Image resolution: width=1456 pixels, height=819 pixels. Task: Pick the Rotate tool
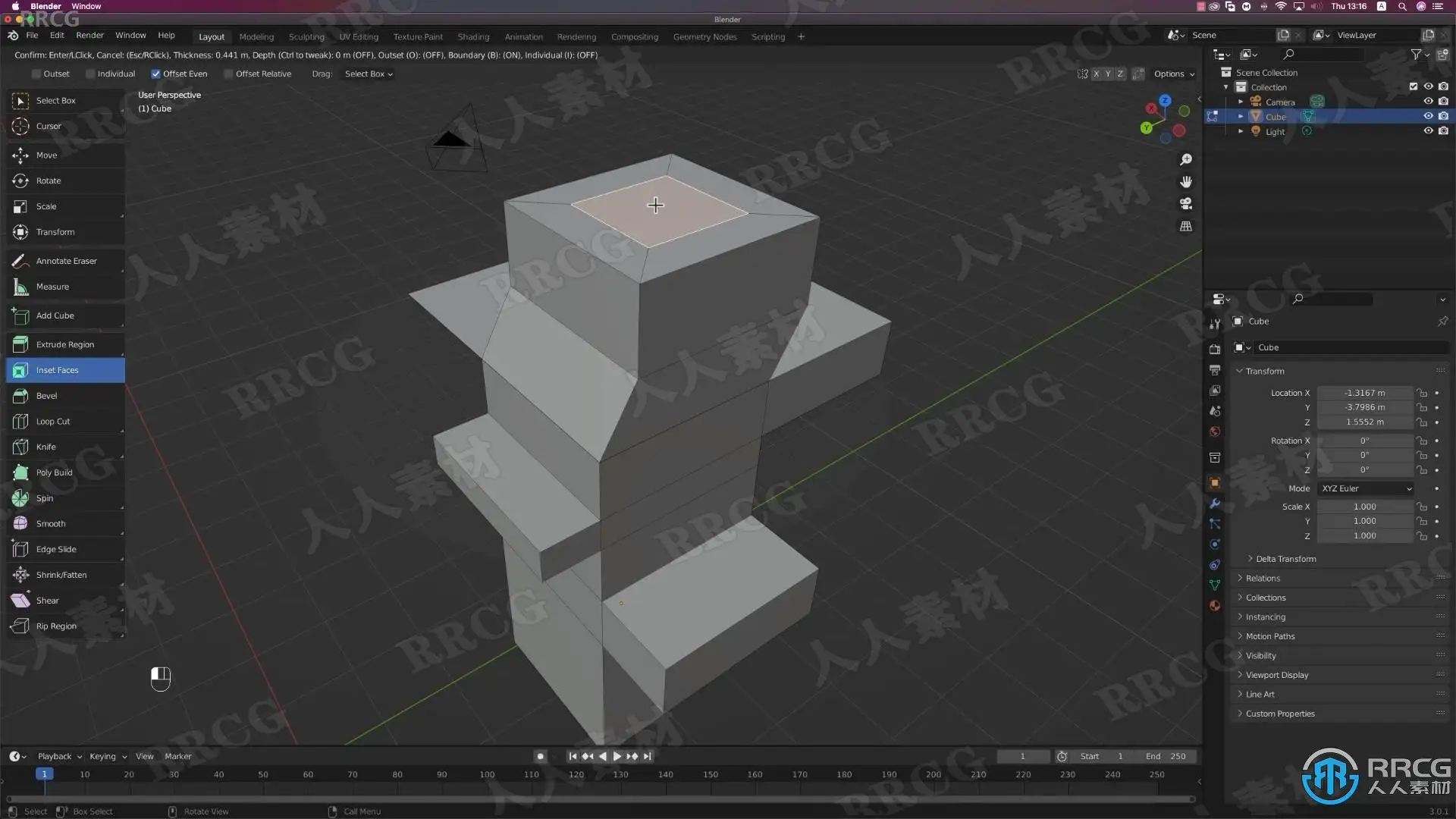coord(65,181)
